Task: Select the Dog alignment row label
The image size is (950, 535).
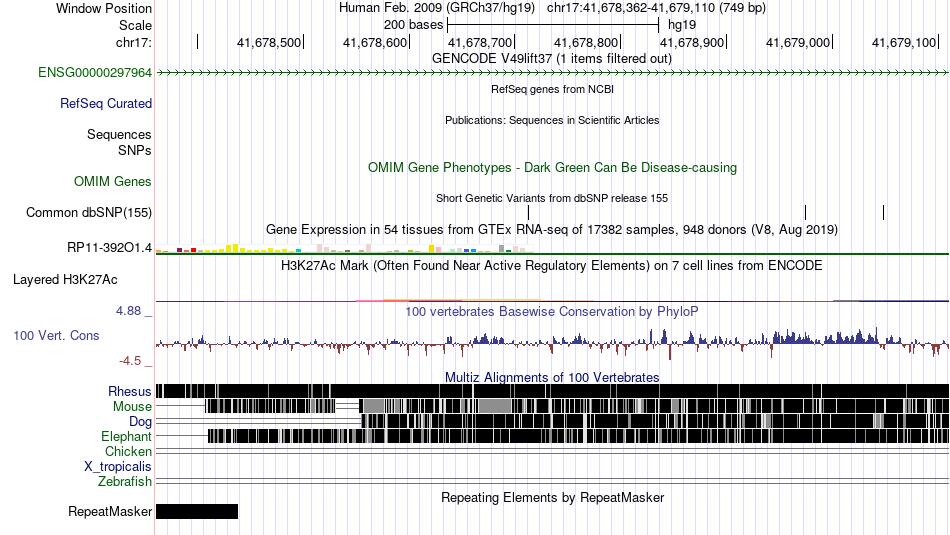Action: point(141,422)
